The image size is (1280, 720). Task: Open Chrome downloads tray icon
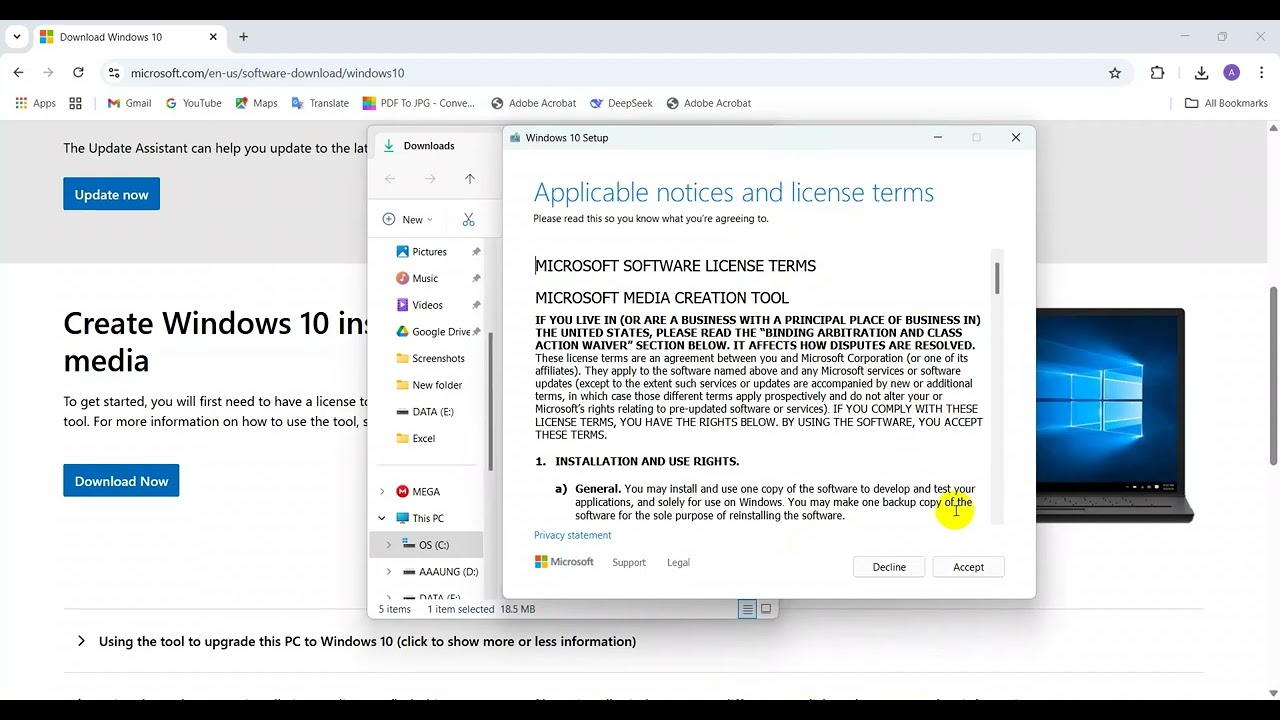coord(1202,73)
